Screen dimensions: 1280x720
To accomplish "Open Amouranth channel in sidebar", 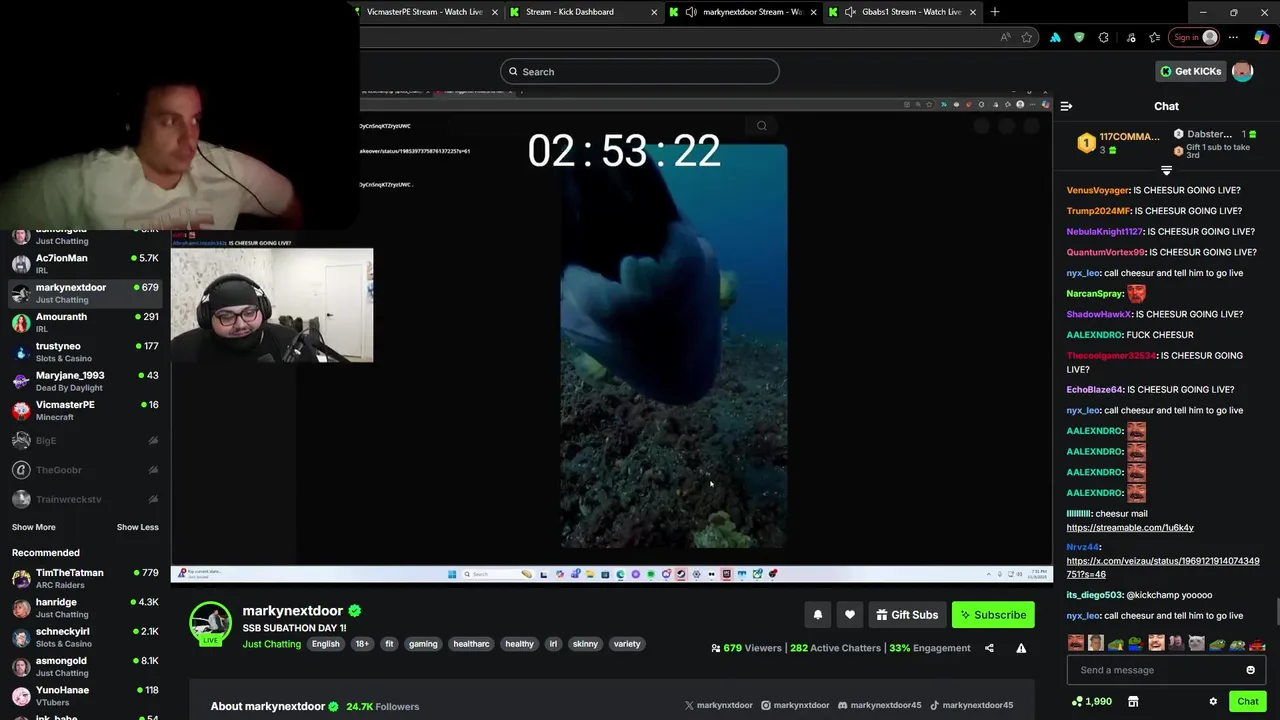I will [85, 322].
